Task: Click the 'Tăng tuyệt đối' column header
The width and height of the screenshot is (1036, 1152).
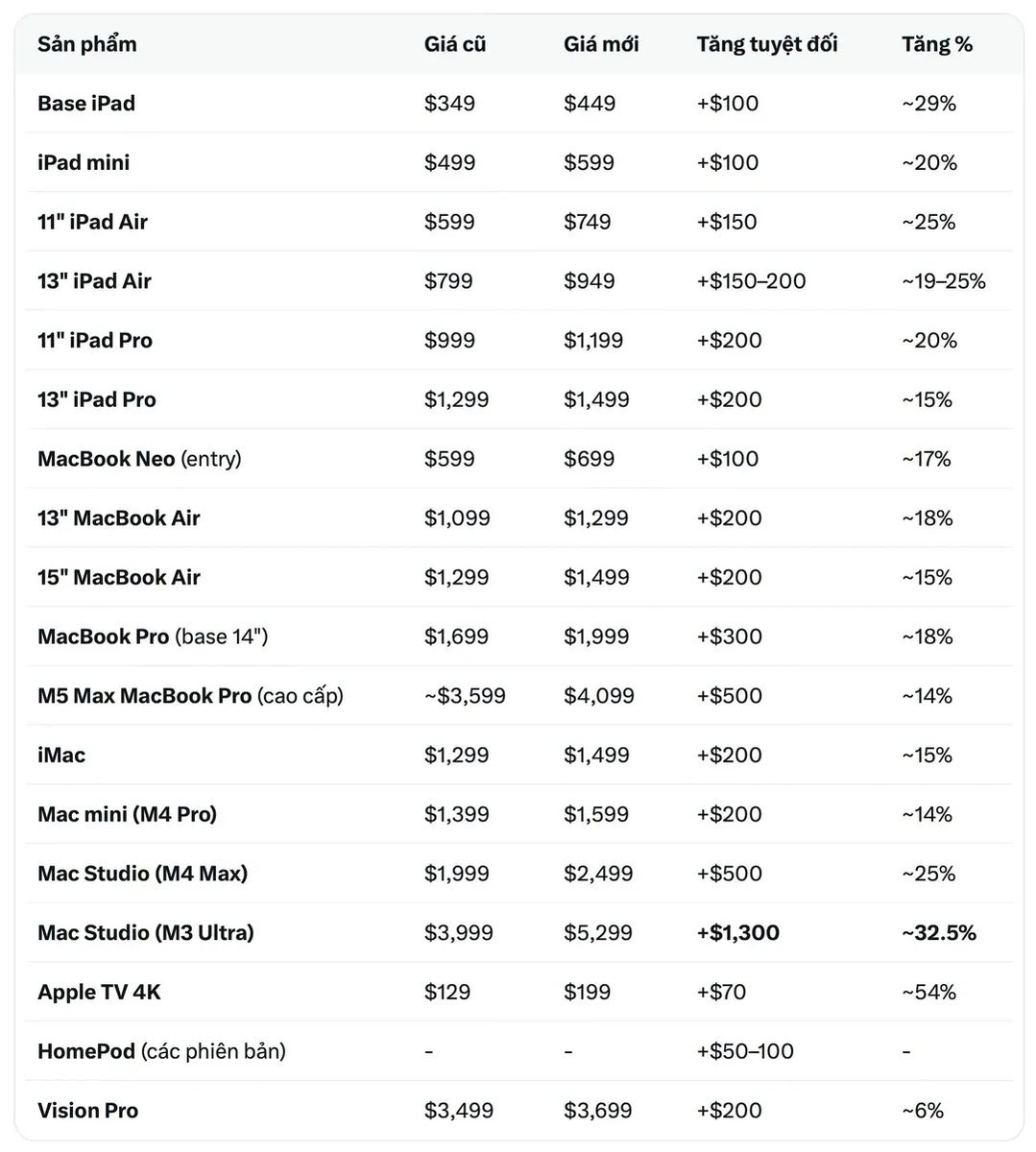Action: pyautogui.click(x=767, y=44)
